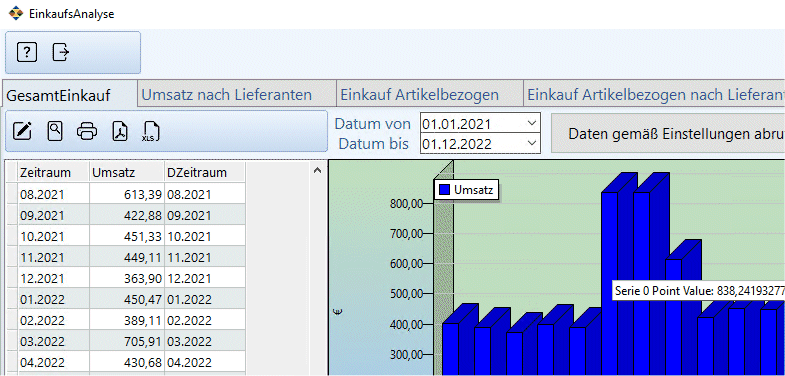785x376 pixels.
Task: Sort by the Umsatz column header
Action: tap(127, 172)
